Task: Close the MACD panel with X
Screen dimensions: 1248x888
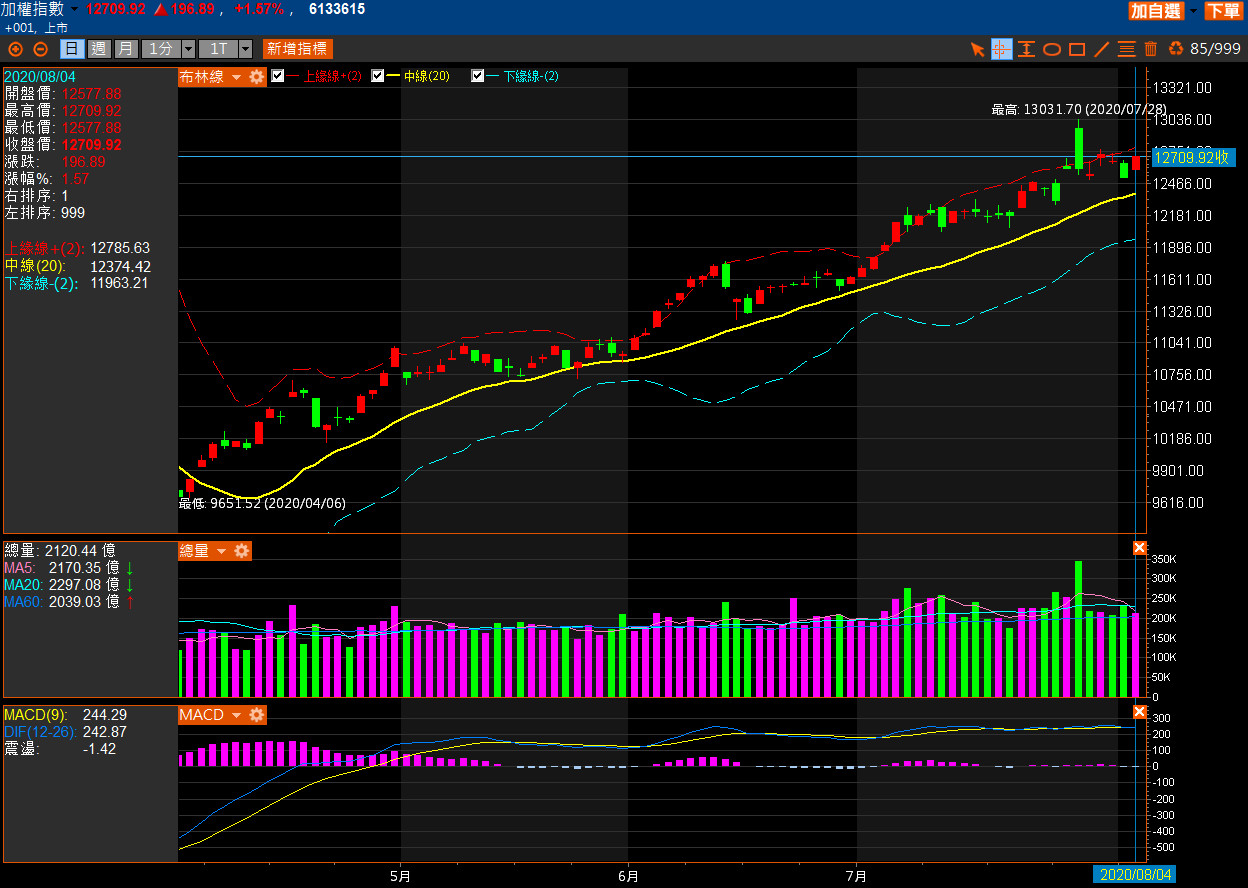Action: [1139, 712]
